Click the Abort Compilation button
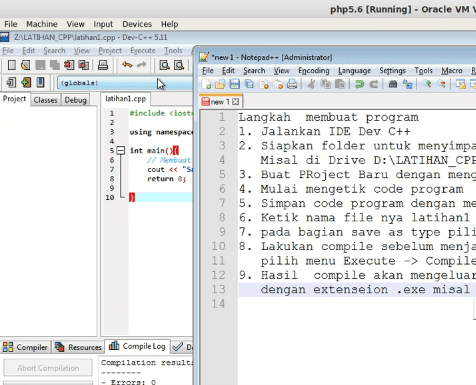The width and height of the screenshot is (476, 385). 48,368
